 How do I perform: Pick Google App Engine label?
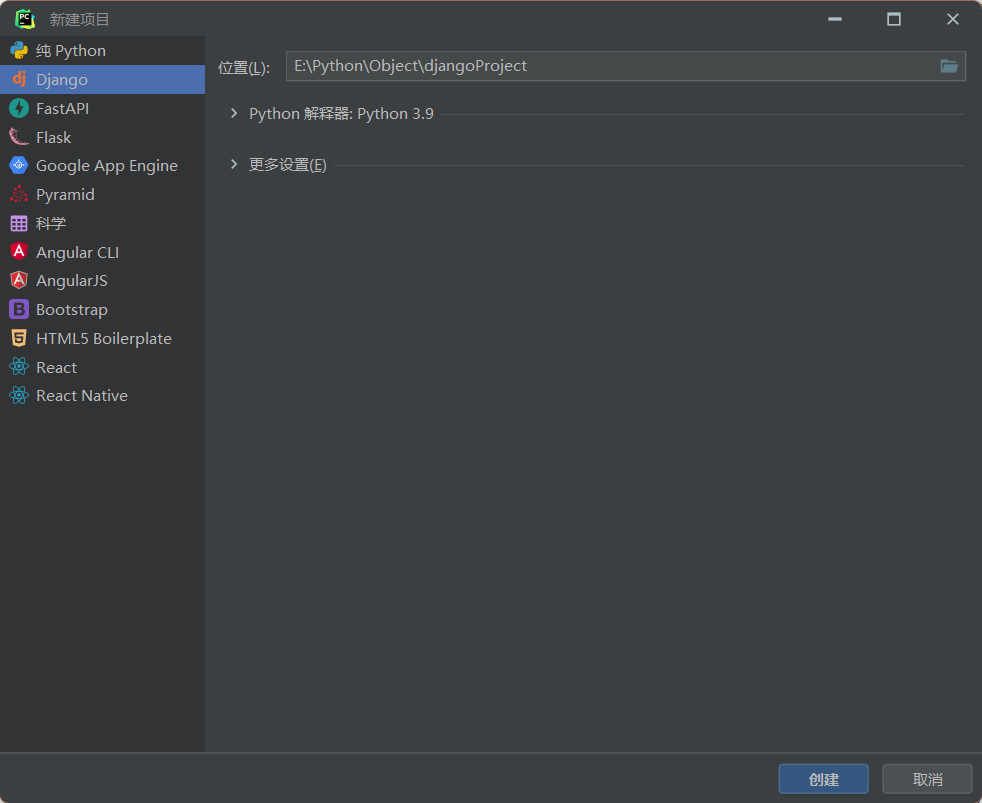click(107, 166)
